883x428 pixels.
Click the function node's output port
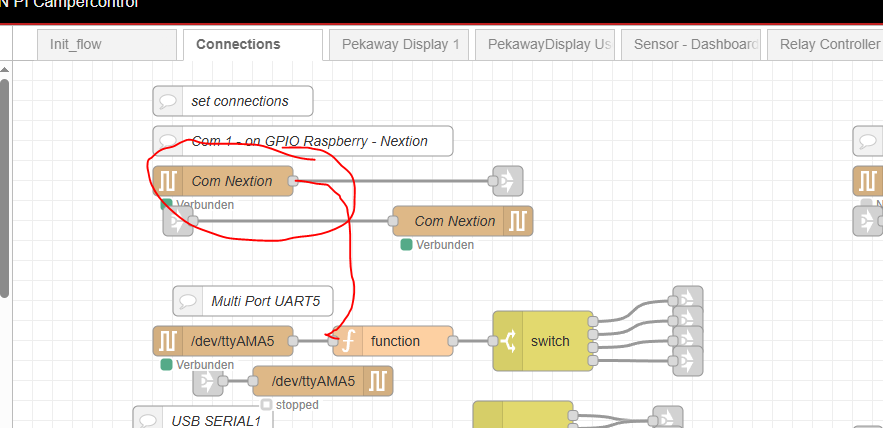(x=453, y=341)
